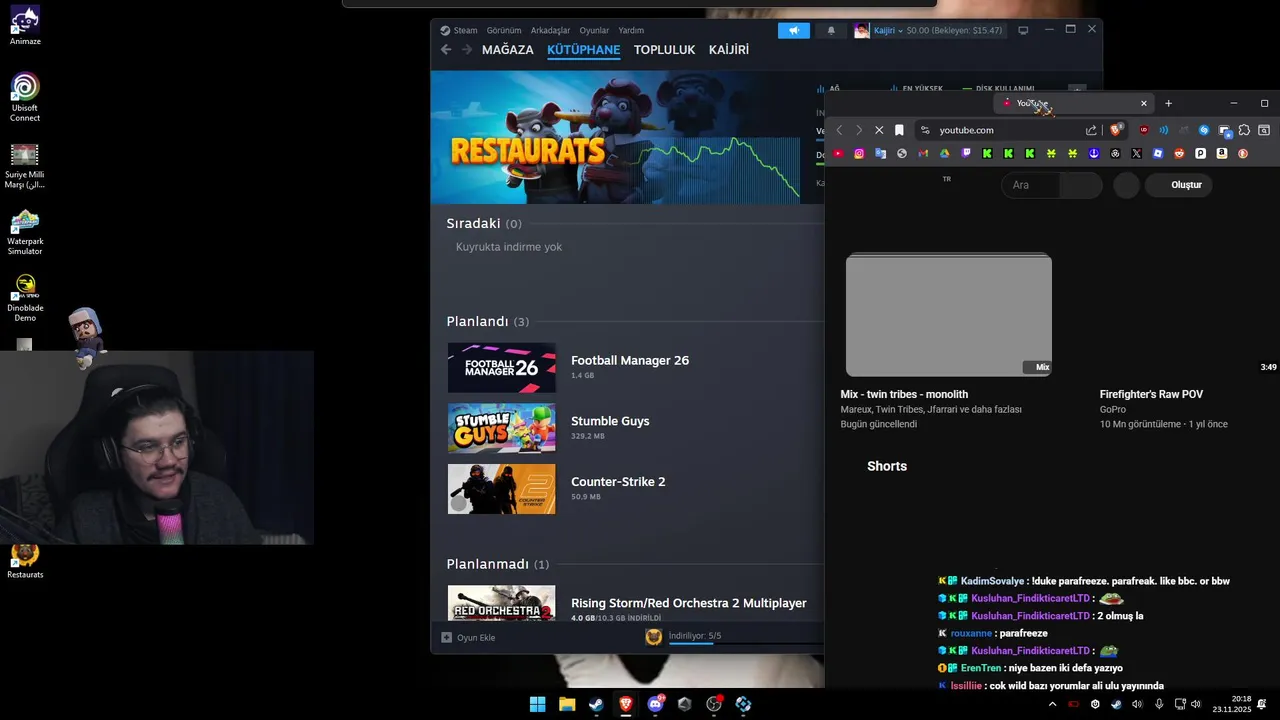Open the Animaze desktop shortcut
The height and width of the screenshot is (720, 1280).
click(x=25, y=25)
